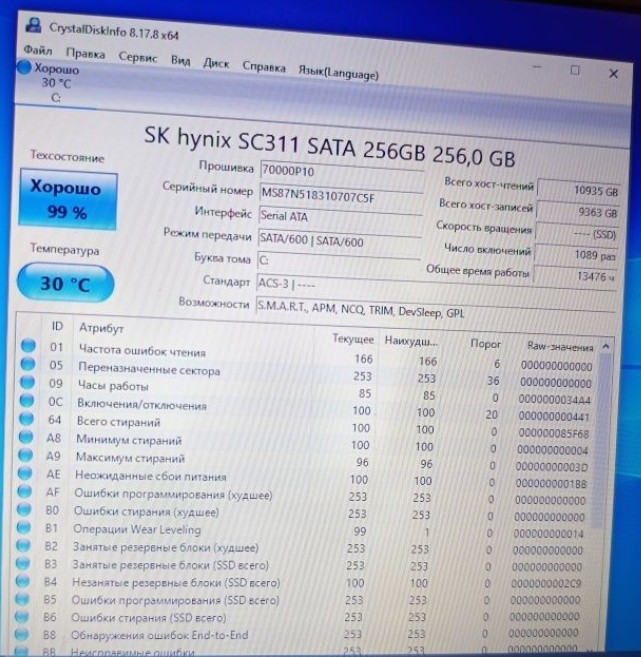641x657 pixels.
Task: Click the Прошивка field 70000P10
Action: tap(341, 171)
